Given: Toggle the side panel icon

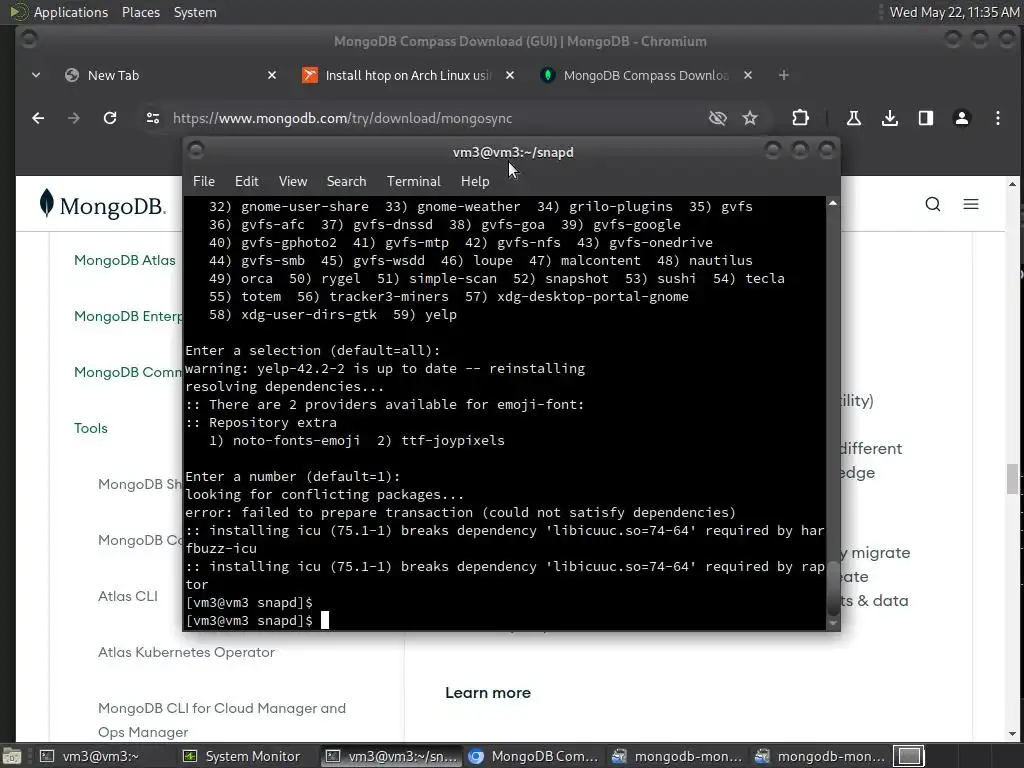Looking at the screenshot, I should [925, 118].
